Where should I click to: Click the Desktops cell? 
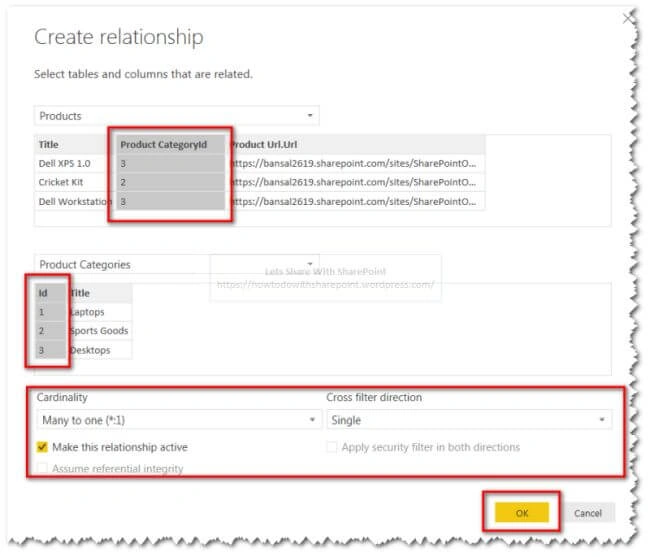100,350
